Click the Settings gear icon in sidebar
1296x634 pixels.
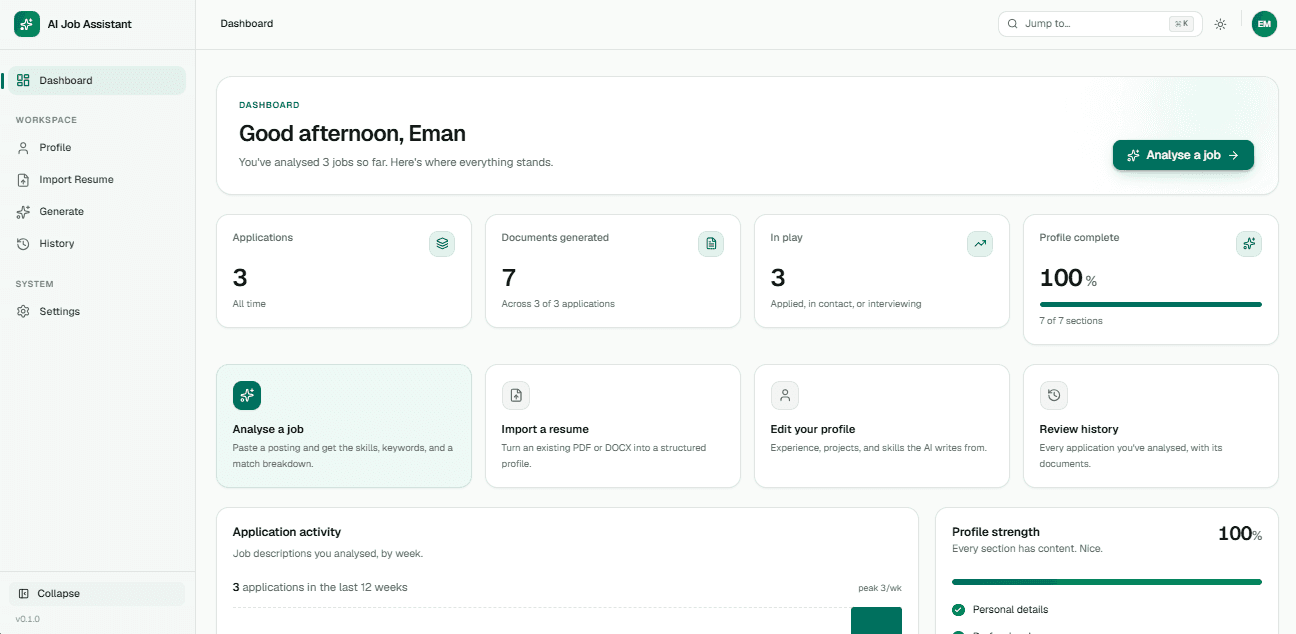23,312
